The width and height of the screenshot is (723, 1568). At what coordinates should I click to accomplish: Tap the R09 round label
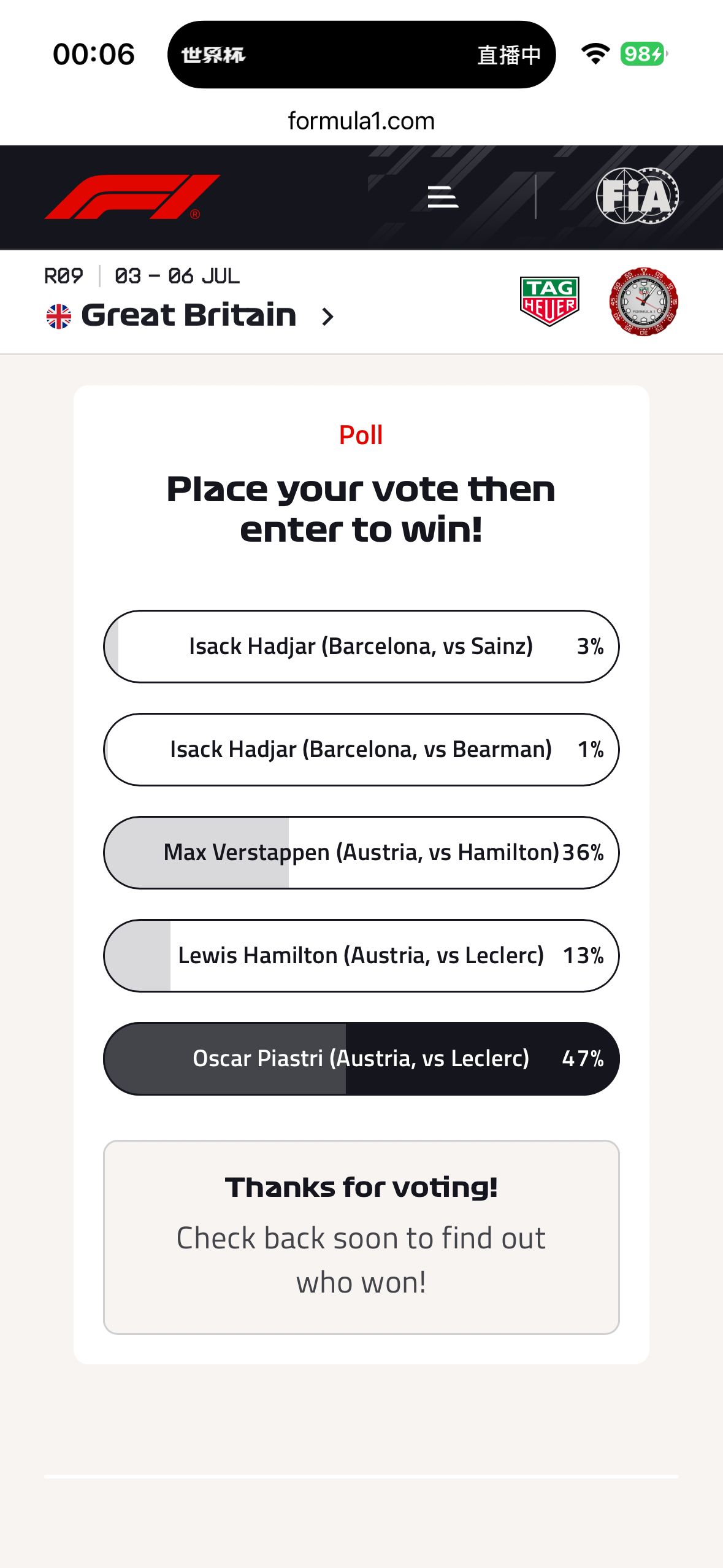point(64,276)
